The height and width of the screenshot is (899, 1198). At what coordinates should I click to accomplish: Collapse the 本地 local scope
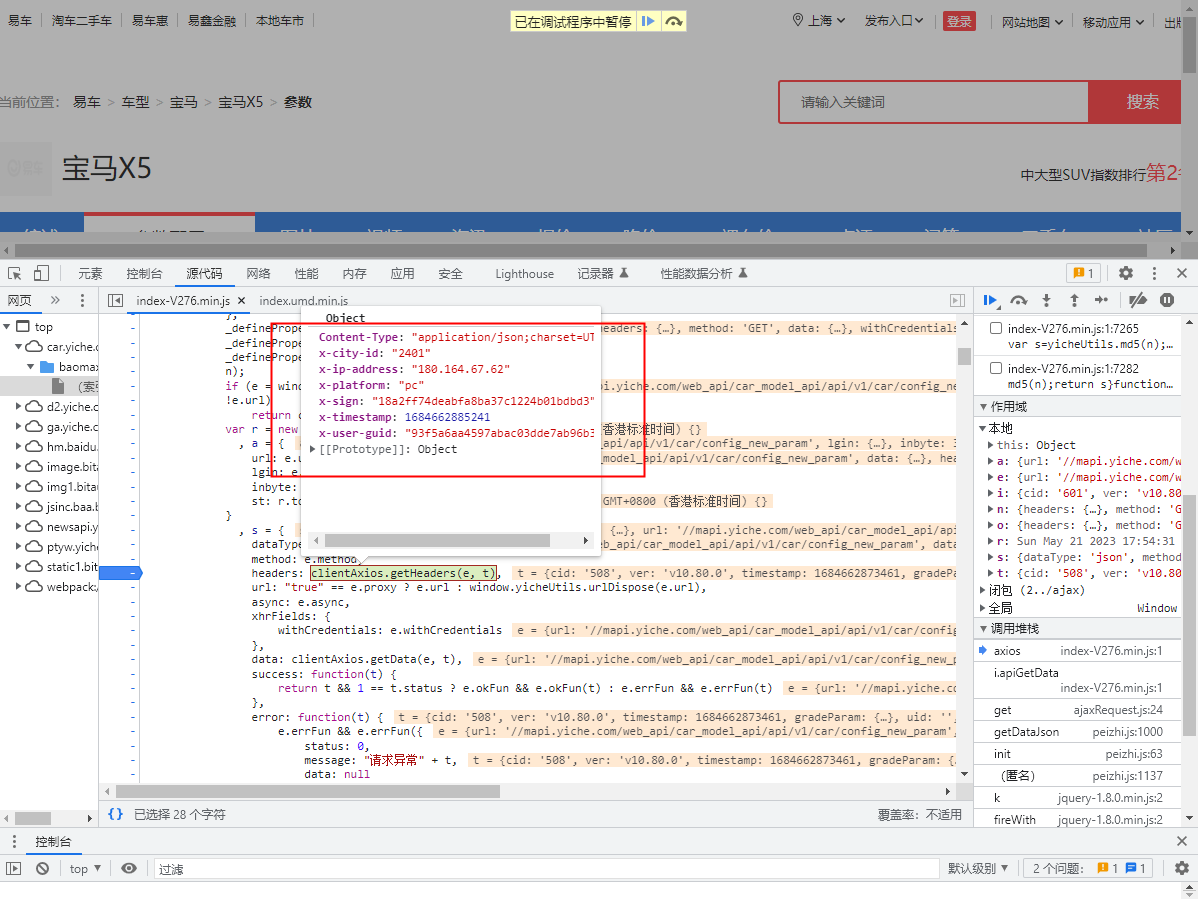(983, 428)
